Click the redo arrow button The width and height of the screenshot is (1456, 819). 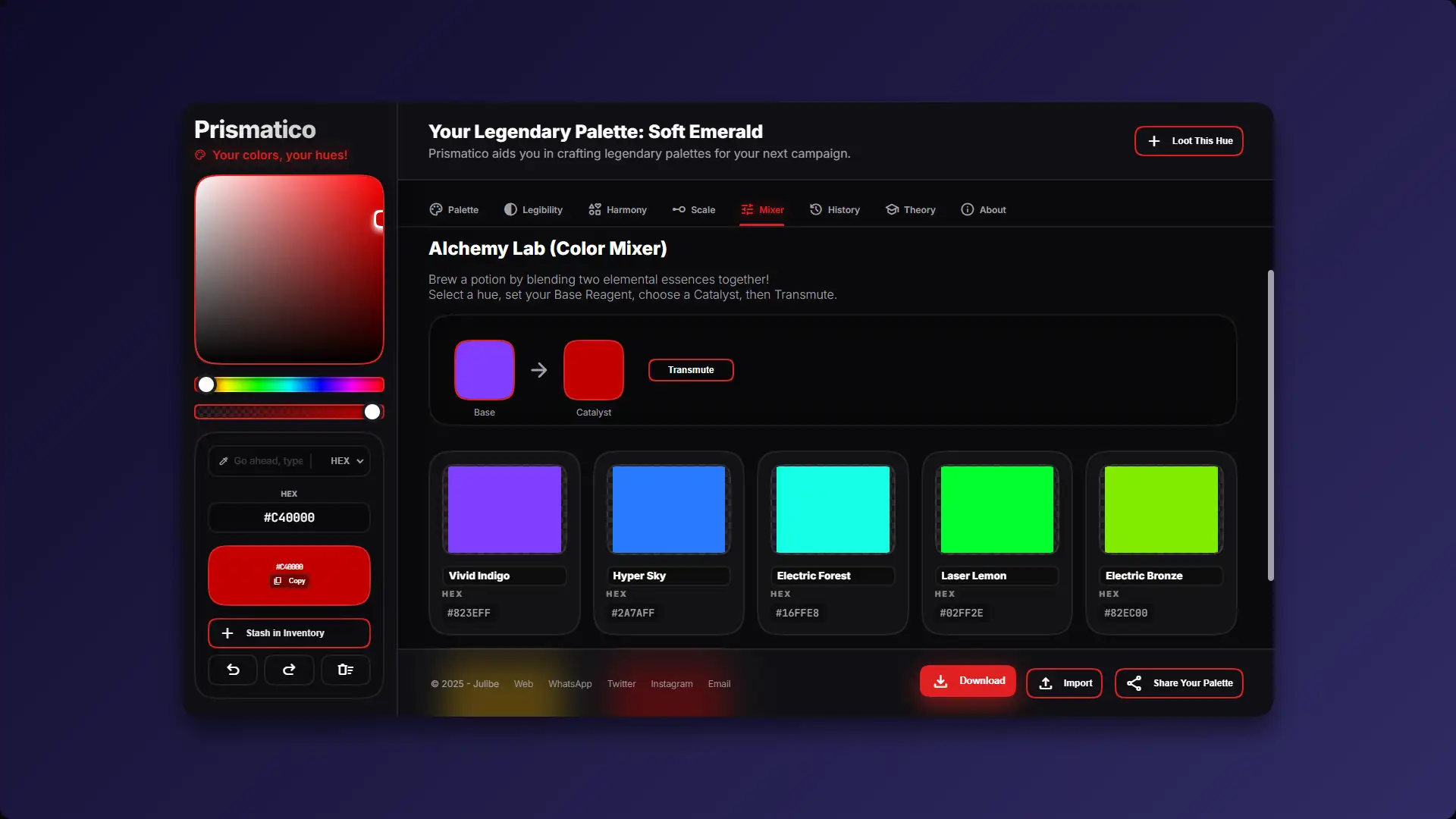289,670
